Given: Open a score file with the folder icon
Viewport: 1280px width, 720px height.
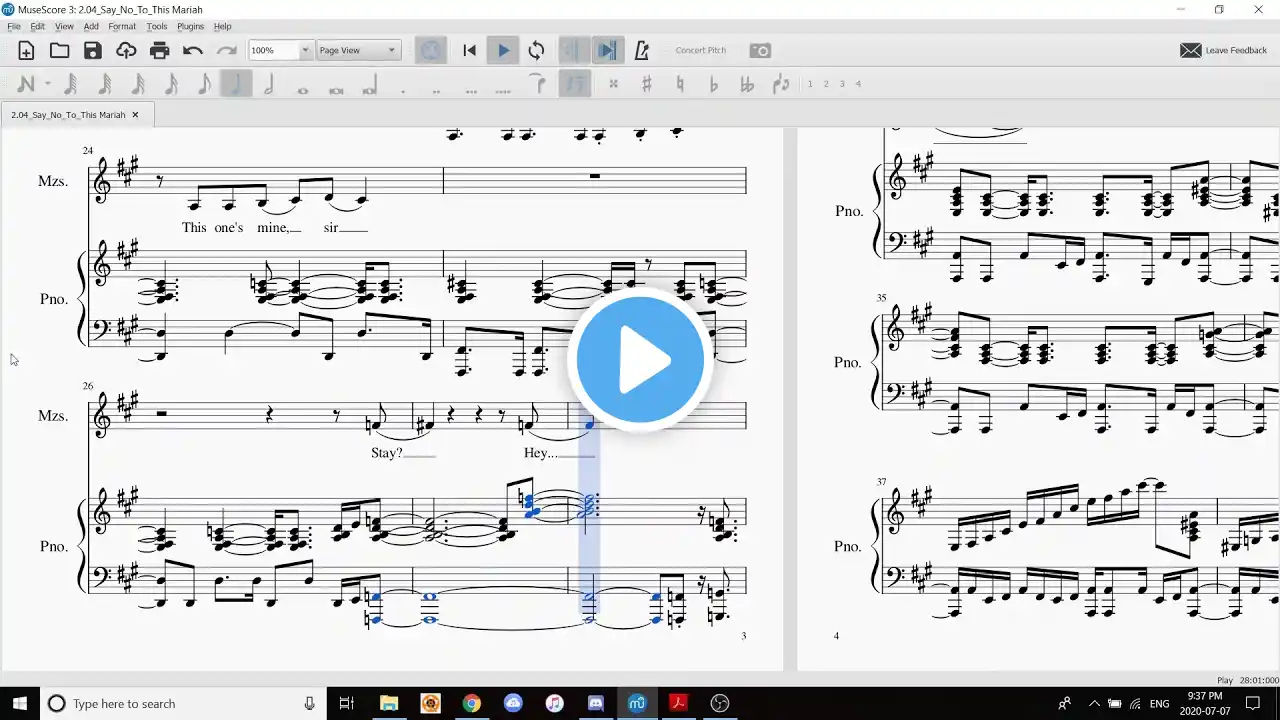Looking at the screenshot, I should [60, 50].
